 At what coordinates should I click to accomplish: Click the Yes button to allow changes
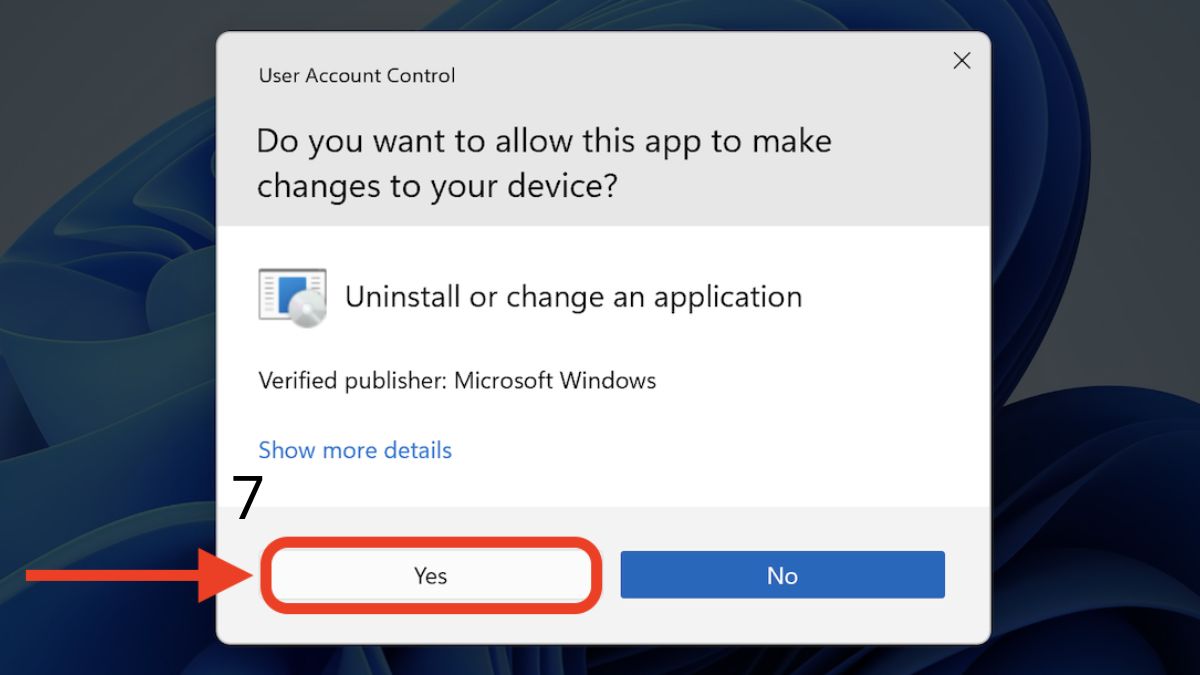431,575
